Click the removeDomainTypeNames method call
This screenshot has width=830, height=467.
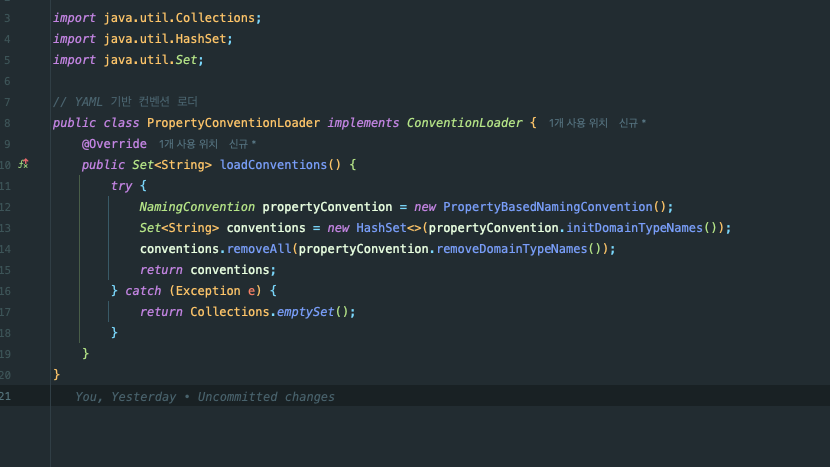point(512,249)
